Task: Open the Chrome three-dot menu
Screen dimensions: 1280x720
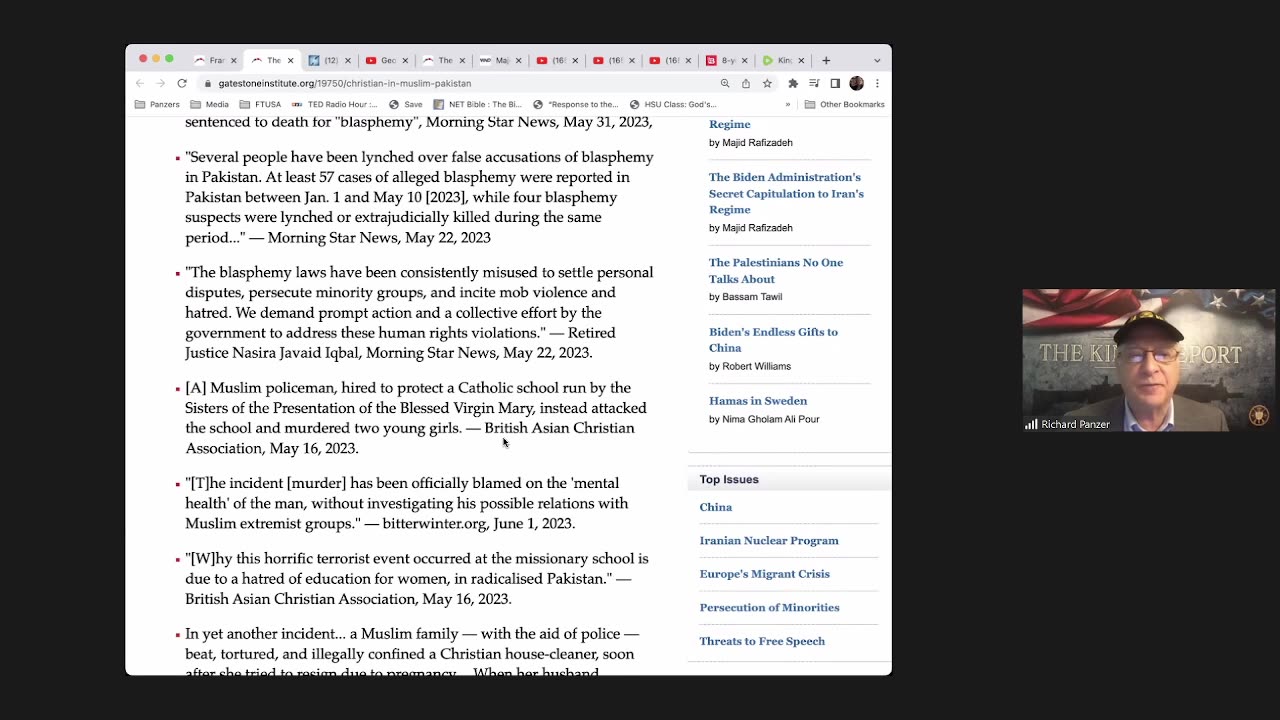Action: click(x=877, y=84)
